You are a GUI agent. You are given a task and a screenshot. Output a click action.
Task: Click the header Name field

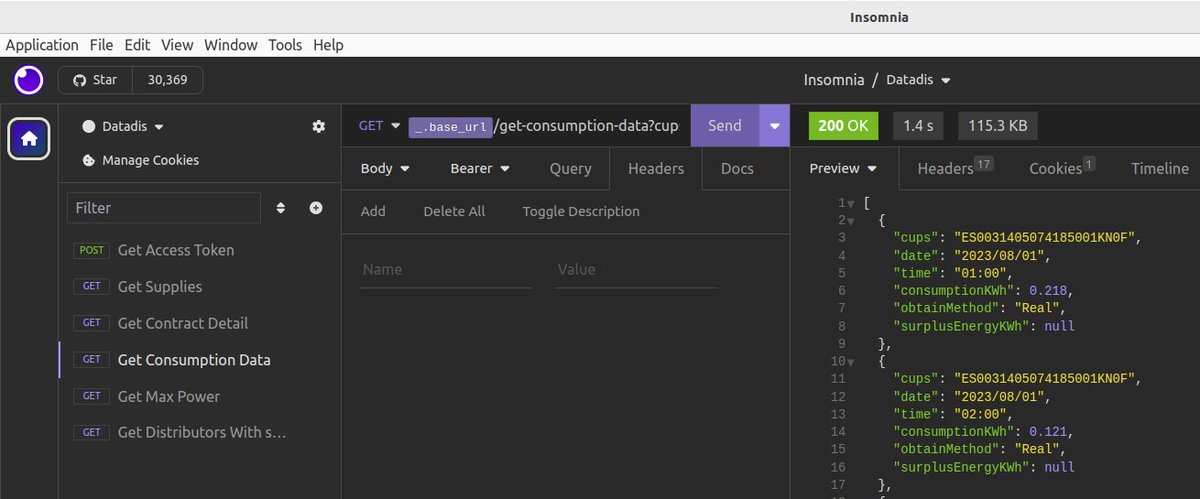(446, 269)
